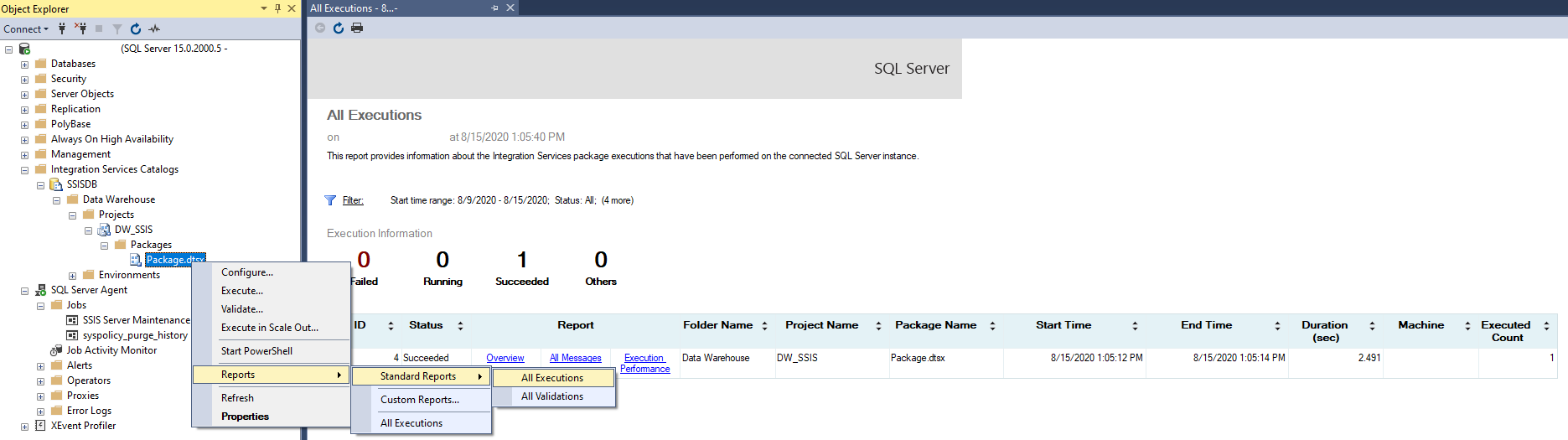This screenshot has width=1568, height=440.
Task: Expand the Server Objects node
Action: [x=24, y=95]
